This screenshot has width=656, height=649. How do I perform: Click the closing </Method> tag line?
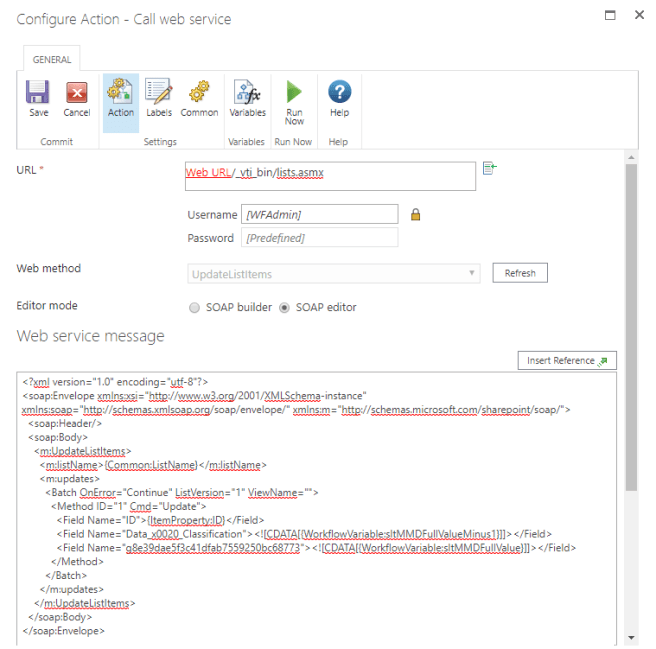click(x=77, y=562)
